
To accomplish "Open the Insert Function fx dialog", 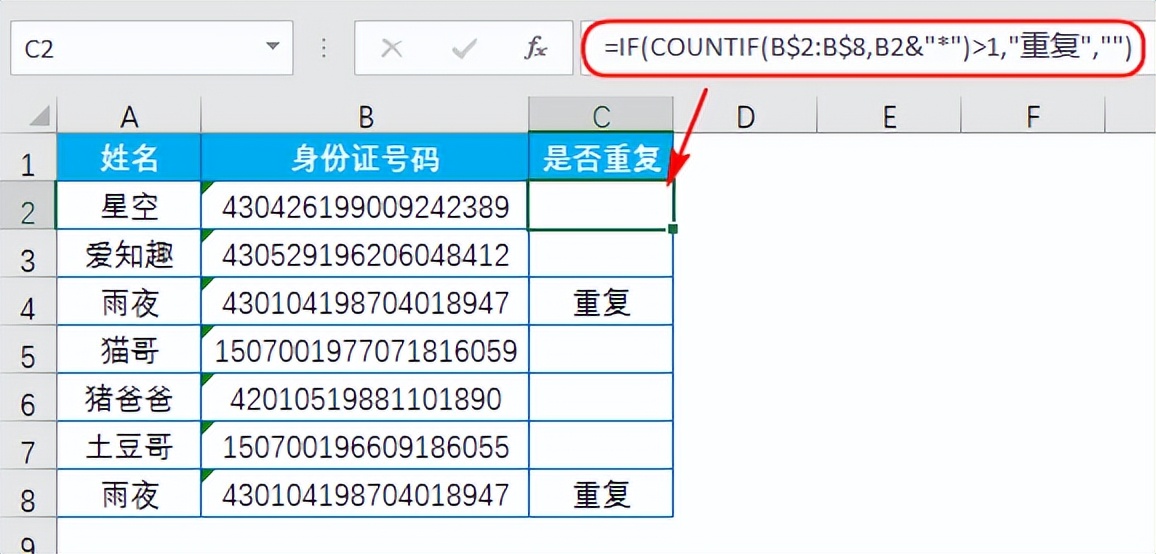I will point(535,49).
